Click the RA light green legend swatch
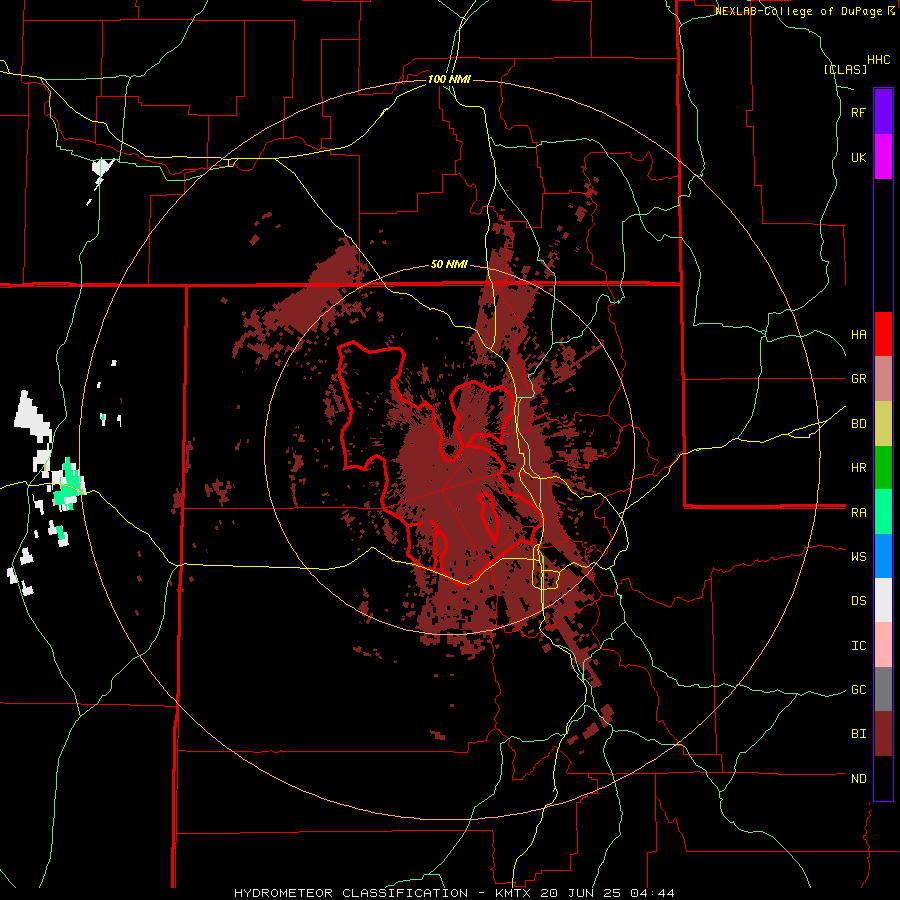Image resolution: width=900 pixels, height=900 pixels. [x=883, y=512]
